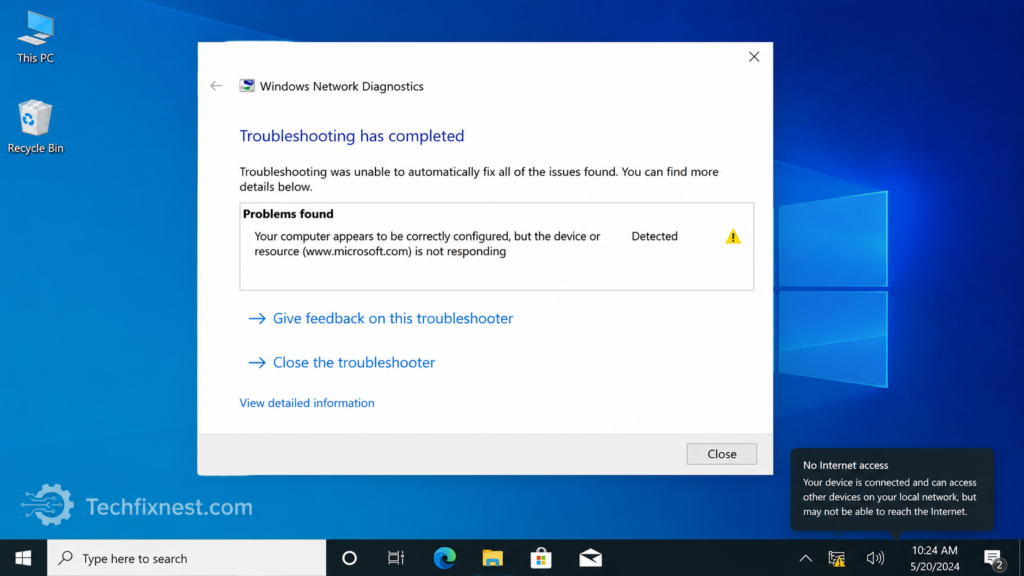Click Troubleshooting has completed heading
The image size is (1024, 576).
tap(351, 136)
